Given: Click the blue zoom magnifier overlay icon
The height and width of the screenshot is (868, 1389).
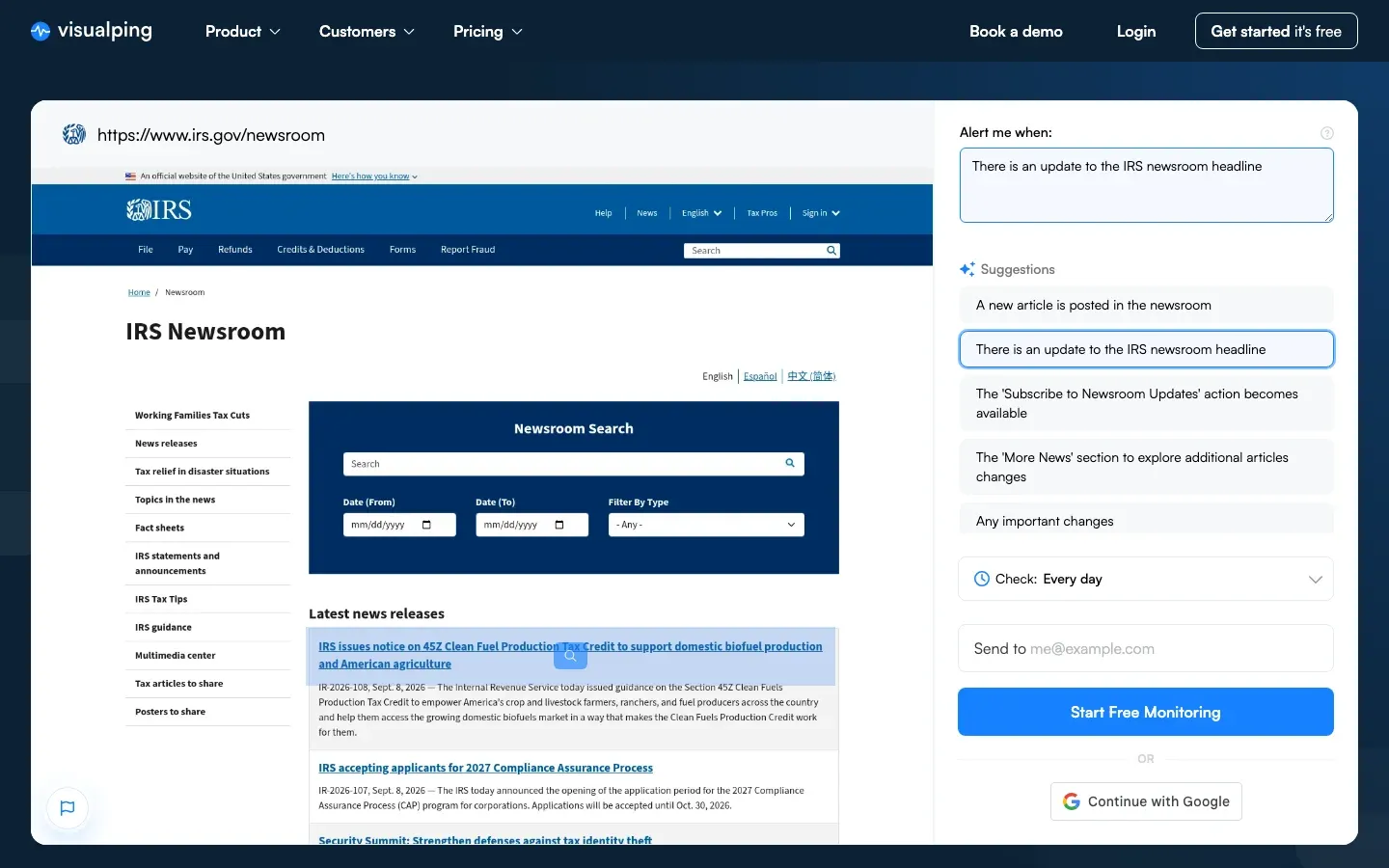Looking at the screenshot, I should click(570, 656).
